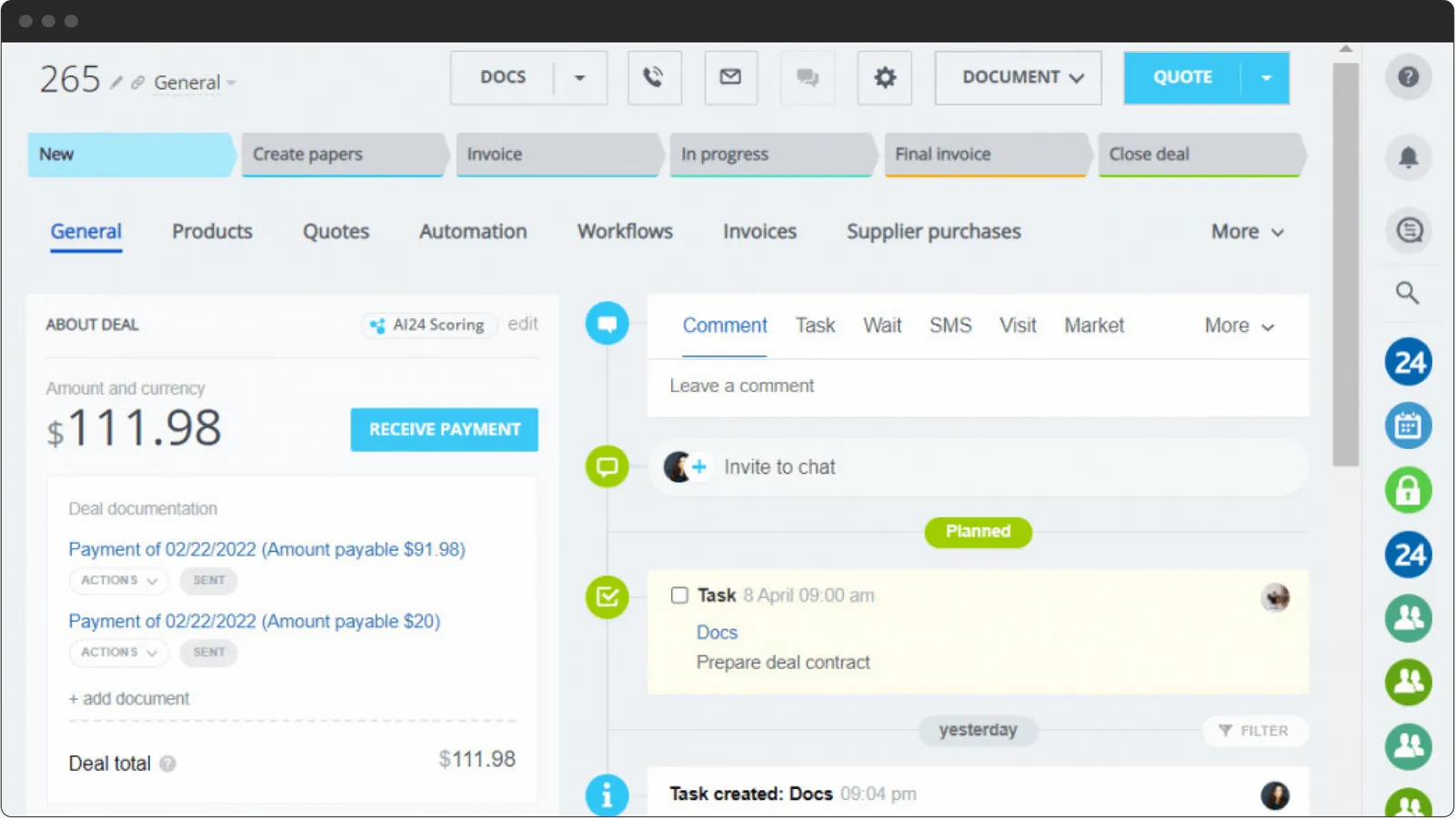Click the add document link

tap(128, 698)
